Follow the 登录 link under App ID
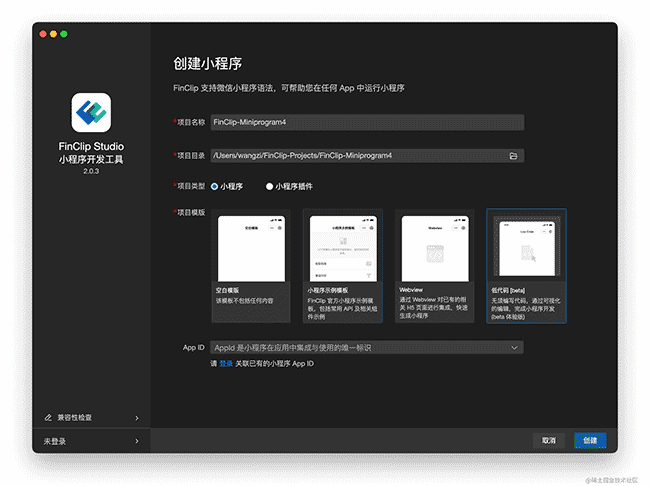Viewport: 650px width, 486px height. point(226,364)
